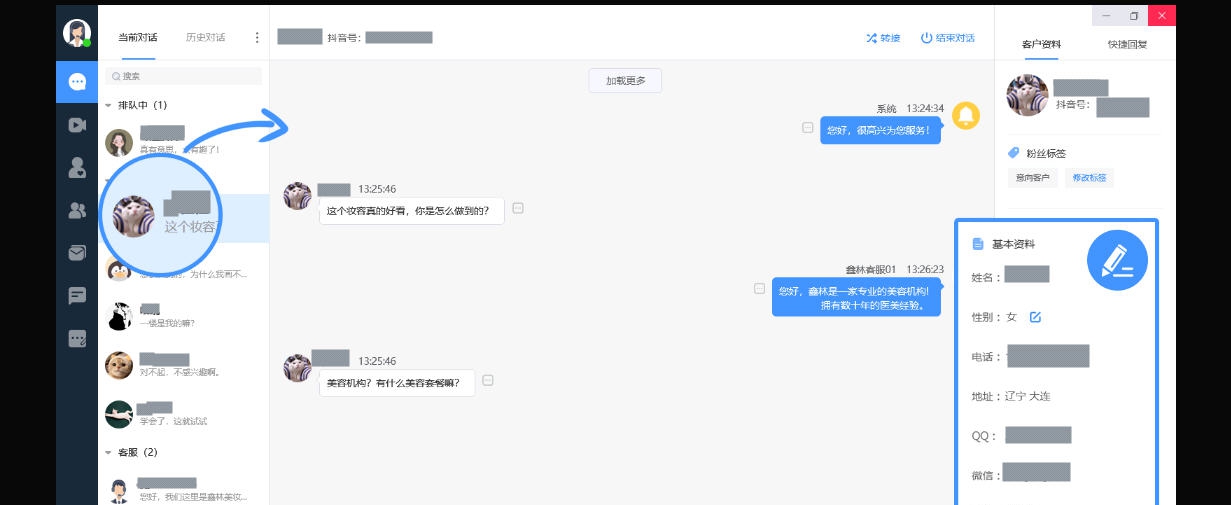Click message 美容机构？有什么美容套餐嘛？
This screenshot has height=505, width=1231.
pos(396,383)
